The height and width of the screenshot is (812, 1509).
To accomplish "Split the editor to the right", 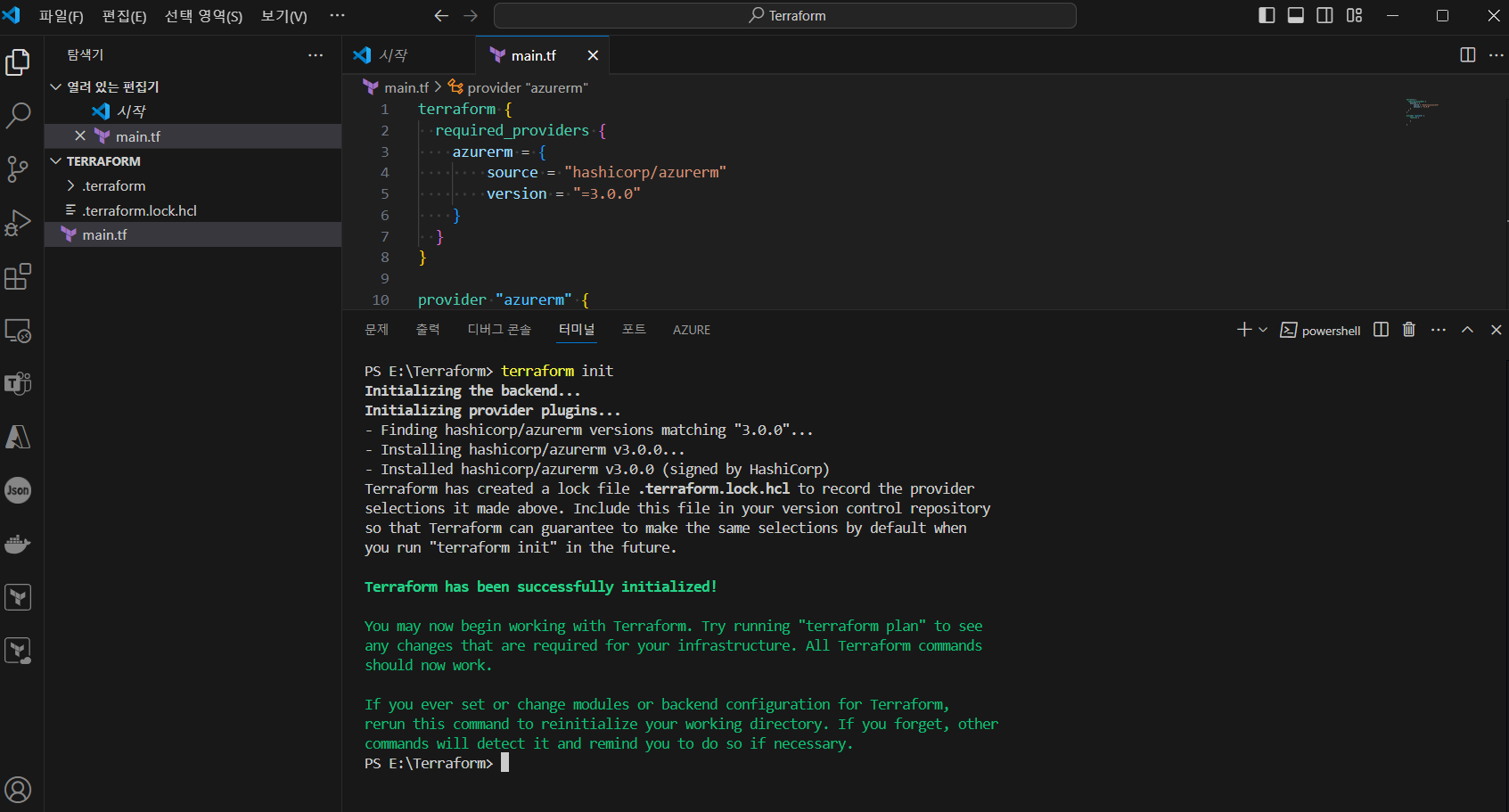I will click(1468, 55).
